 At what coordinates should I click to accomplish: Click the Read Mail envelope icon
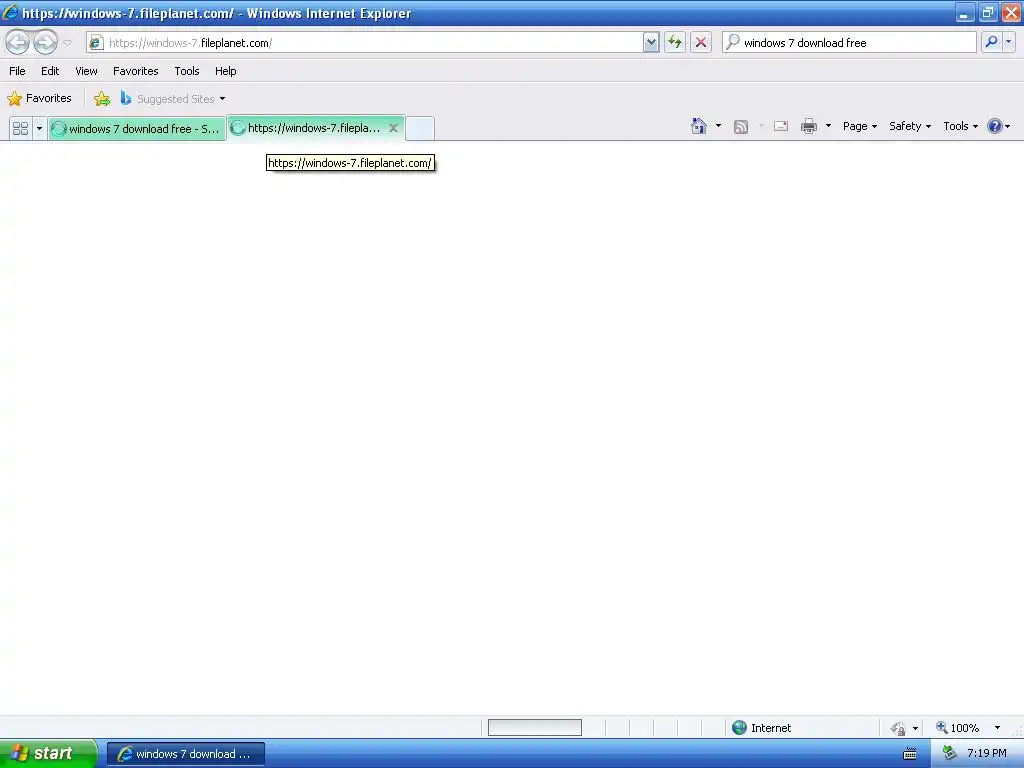click(x=781, y=126)
